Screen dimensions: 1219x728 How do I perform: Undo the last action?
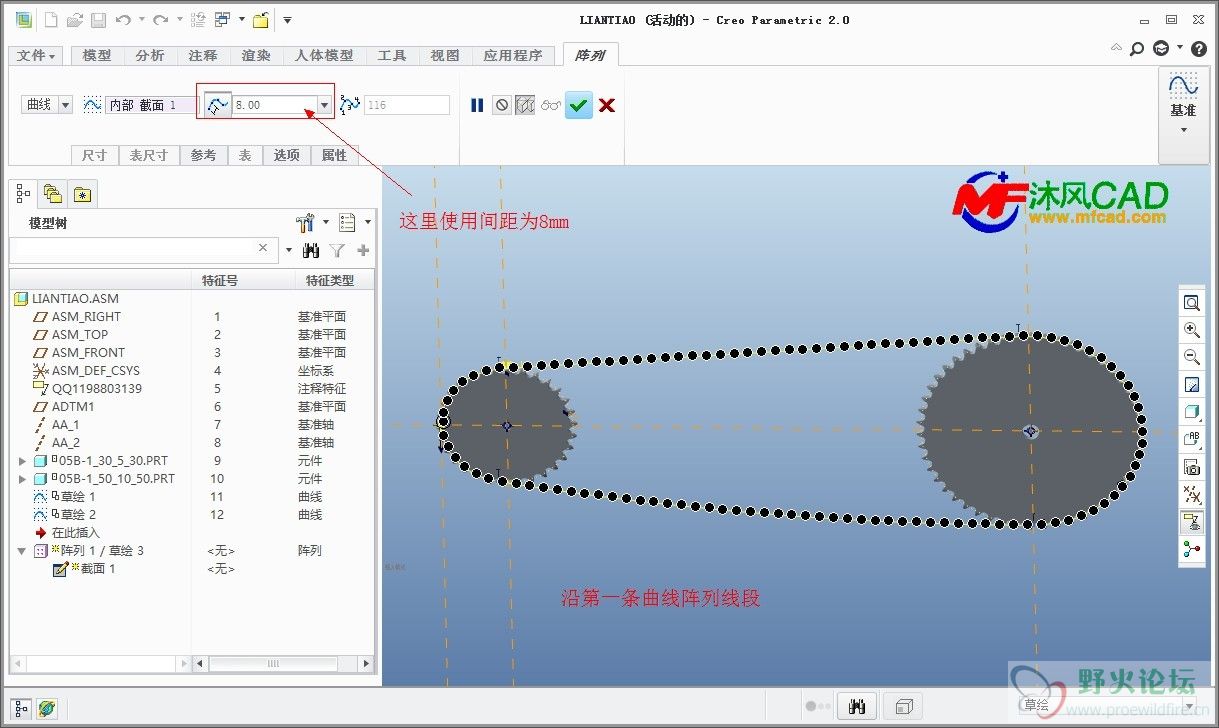123,19
